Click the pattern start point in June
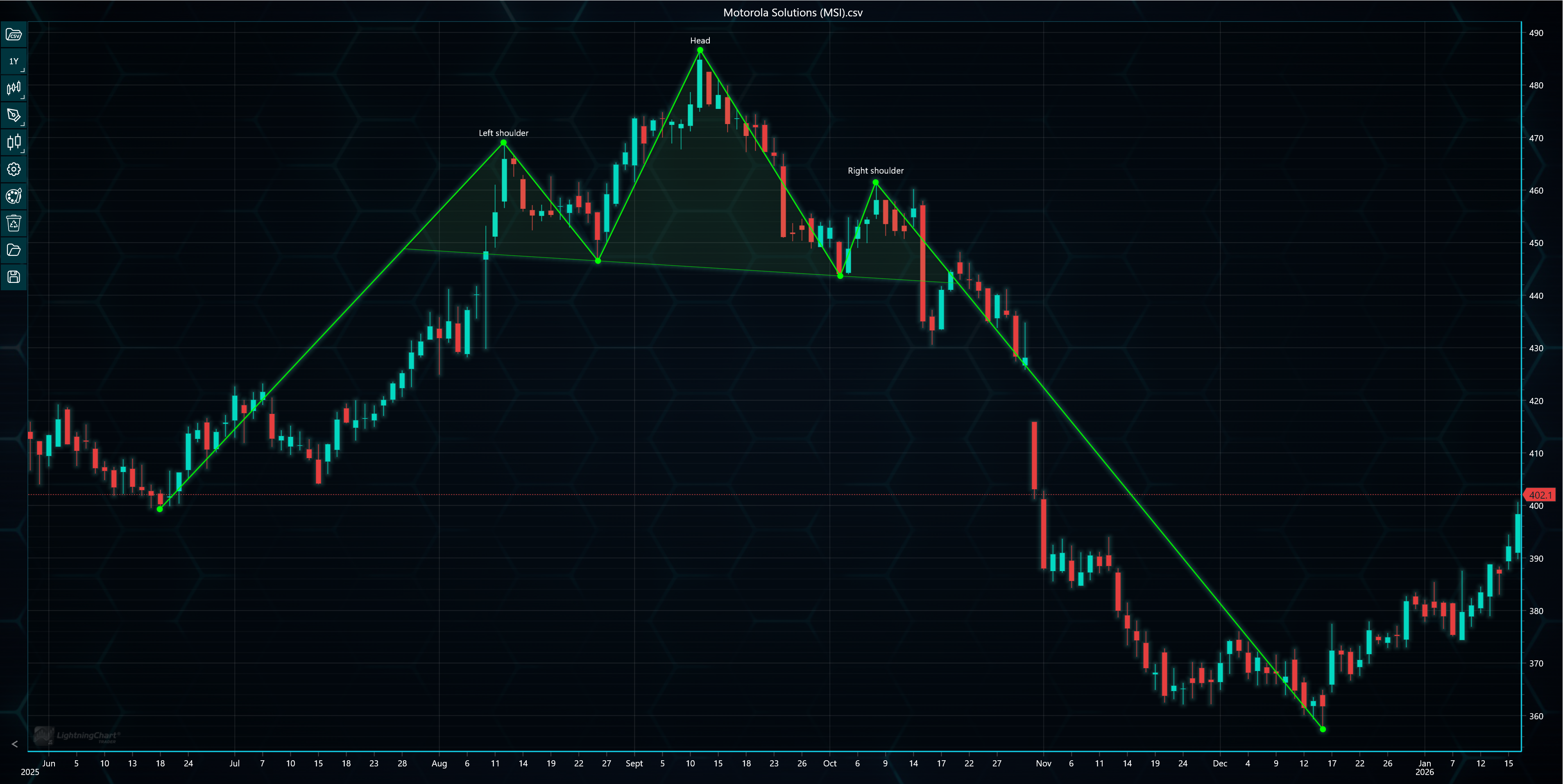Screen dimensions: 1563x784 point(160,509)
